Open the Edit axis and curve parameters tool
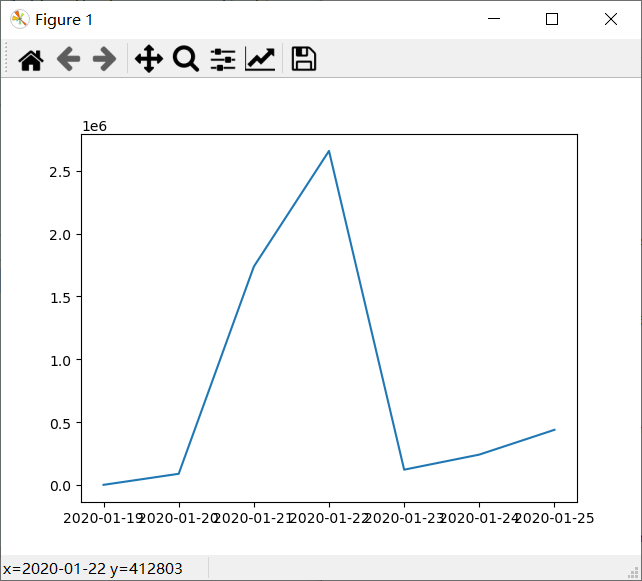The height and width of the screenshot is (581, 642). [x=260, y=59]
